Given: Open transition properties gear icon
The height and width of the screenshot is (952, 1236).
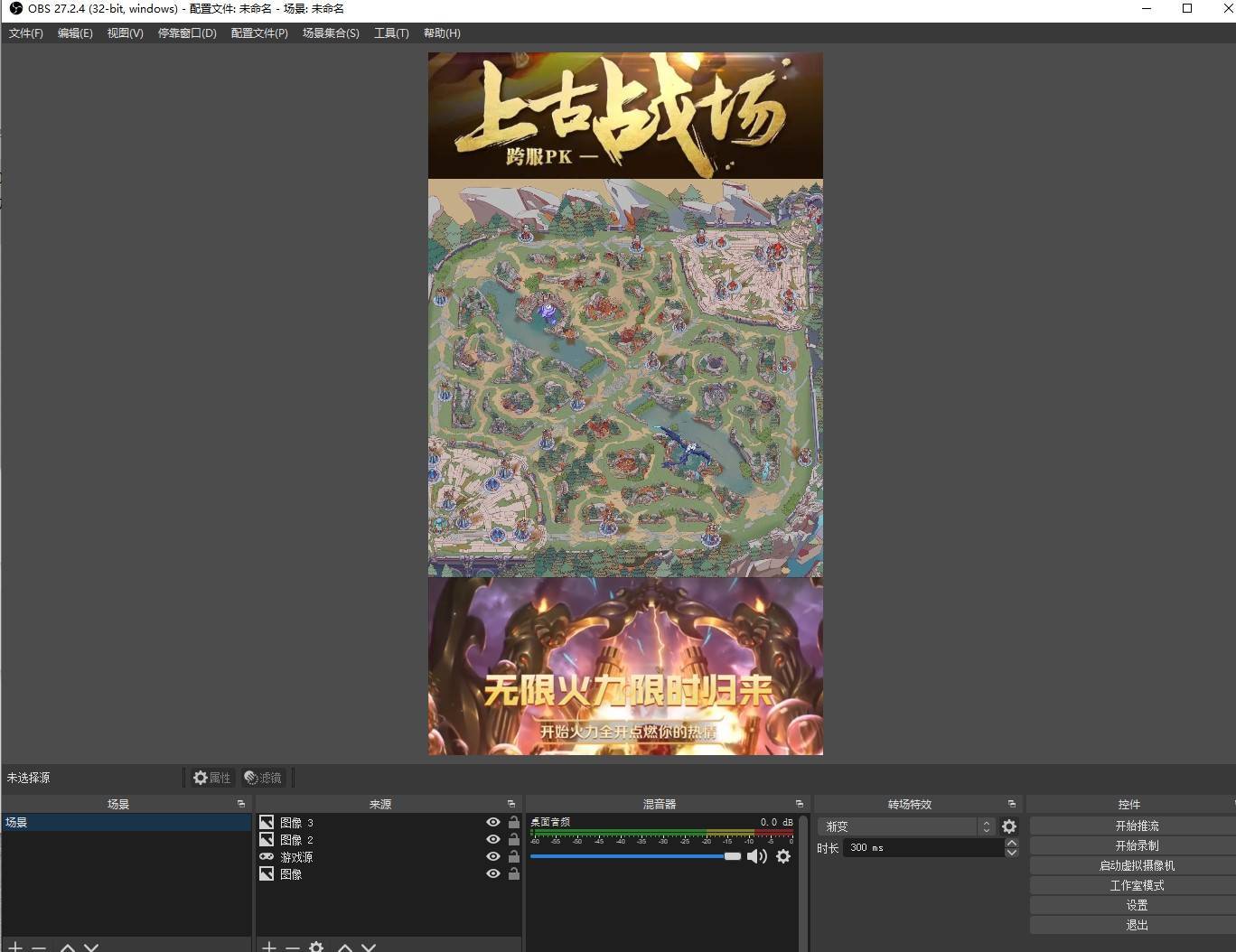Looking at the screenshot, I should 1009,826.
